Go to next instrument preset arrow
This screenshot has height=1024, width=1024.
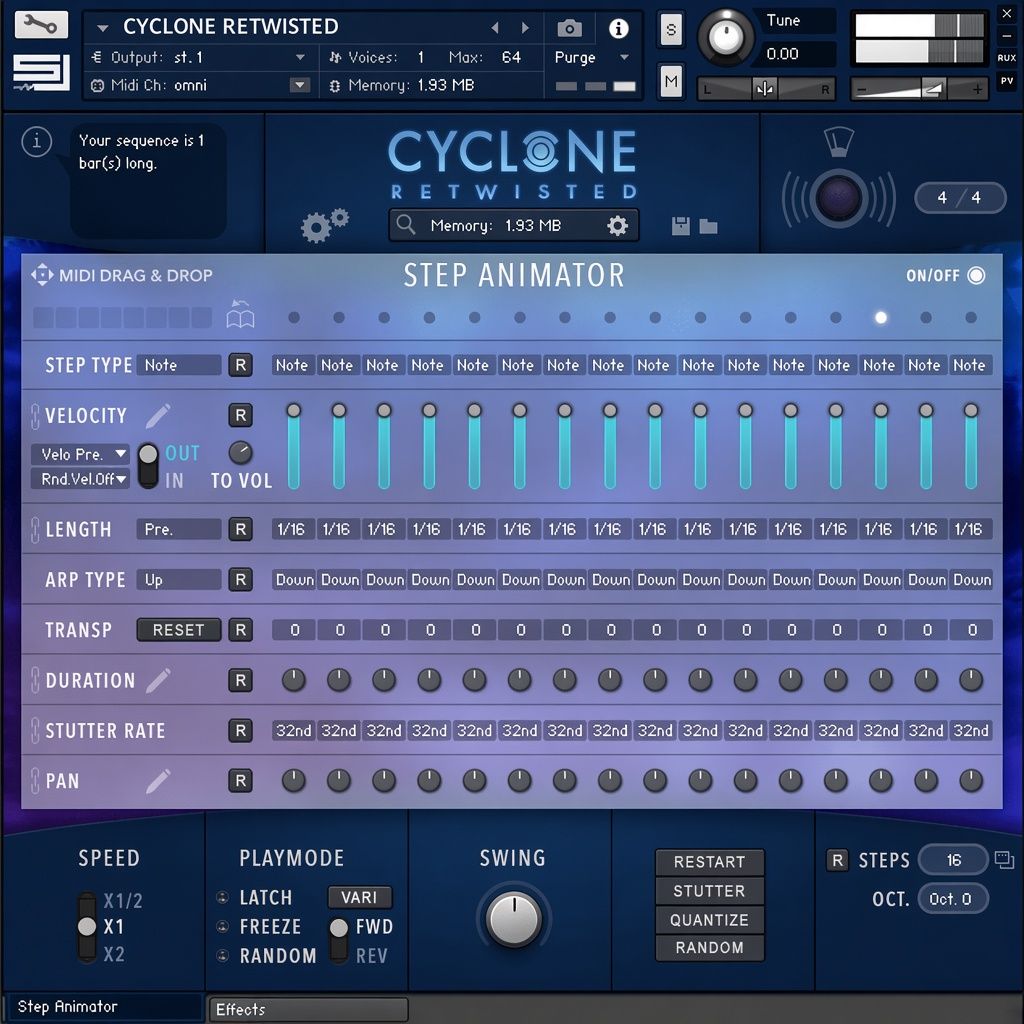[x=525, y=27]
